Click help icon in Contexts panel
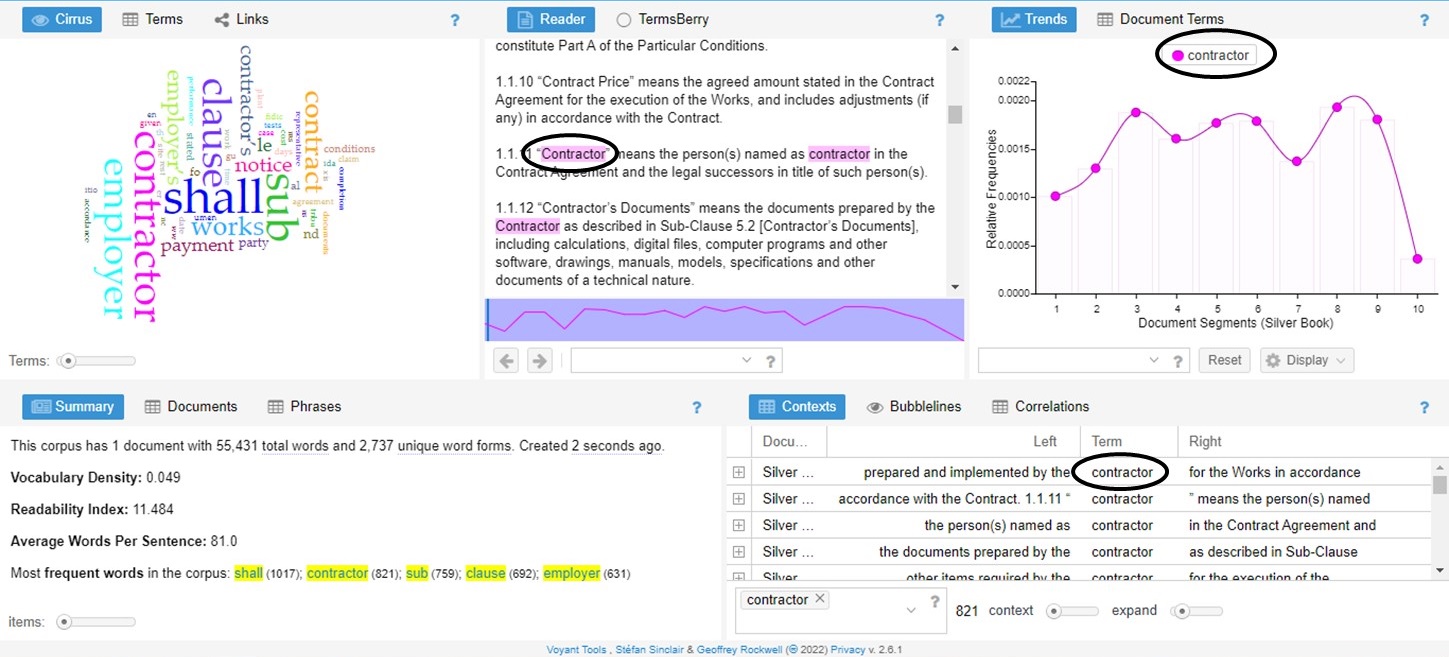1449x657 pixels. click(x=1424, y=407)
